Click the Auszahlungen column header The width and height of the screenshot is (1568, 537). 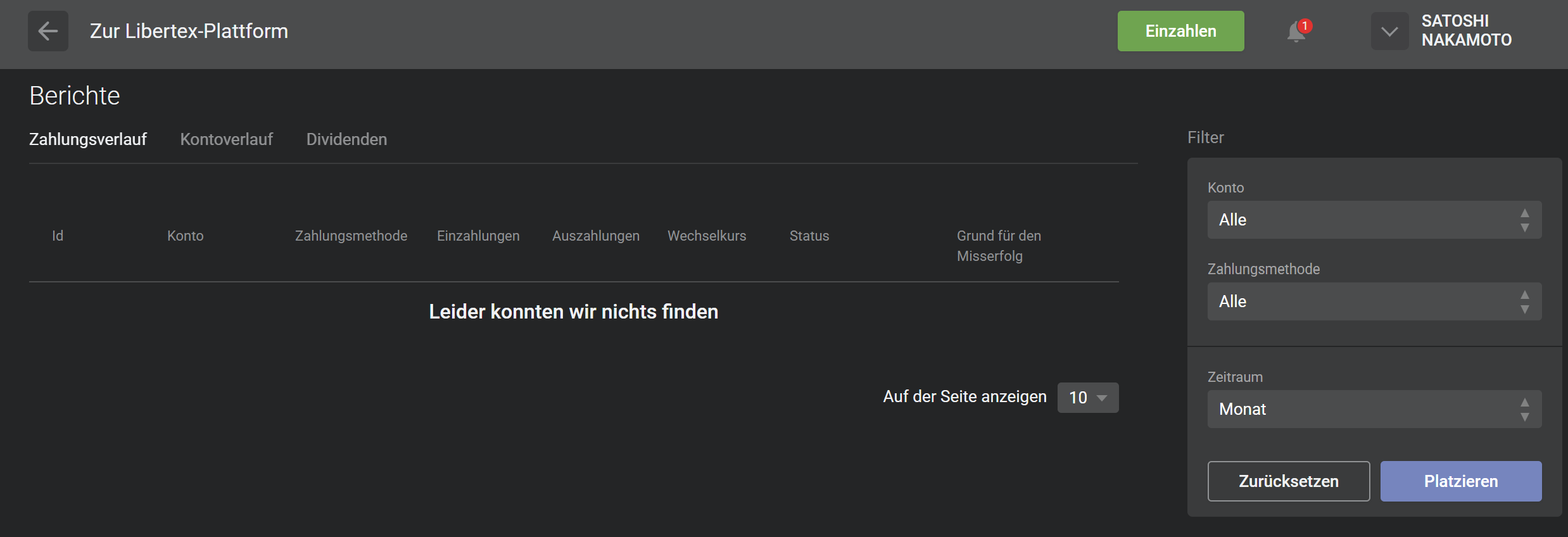click(596, 236)
